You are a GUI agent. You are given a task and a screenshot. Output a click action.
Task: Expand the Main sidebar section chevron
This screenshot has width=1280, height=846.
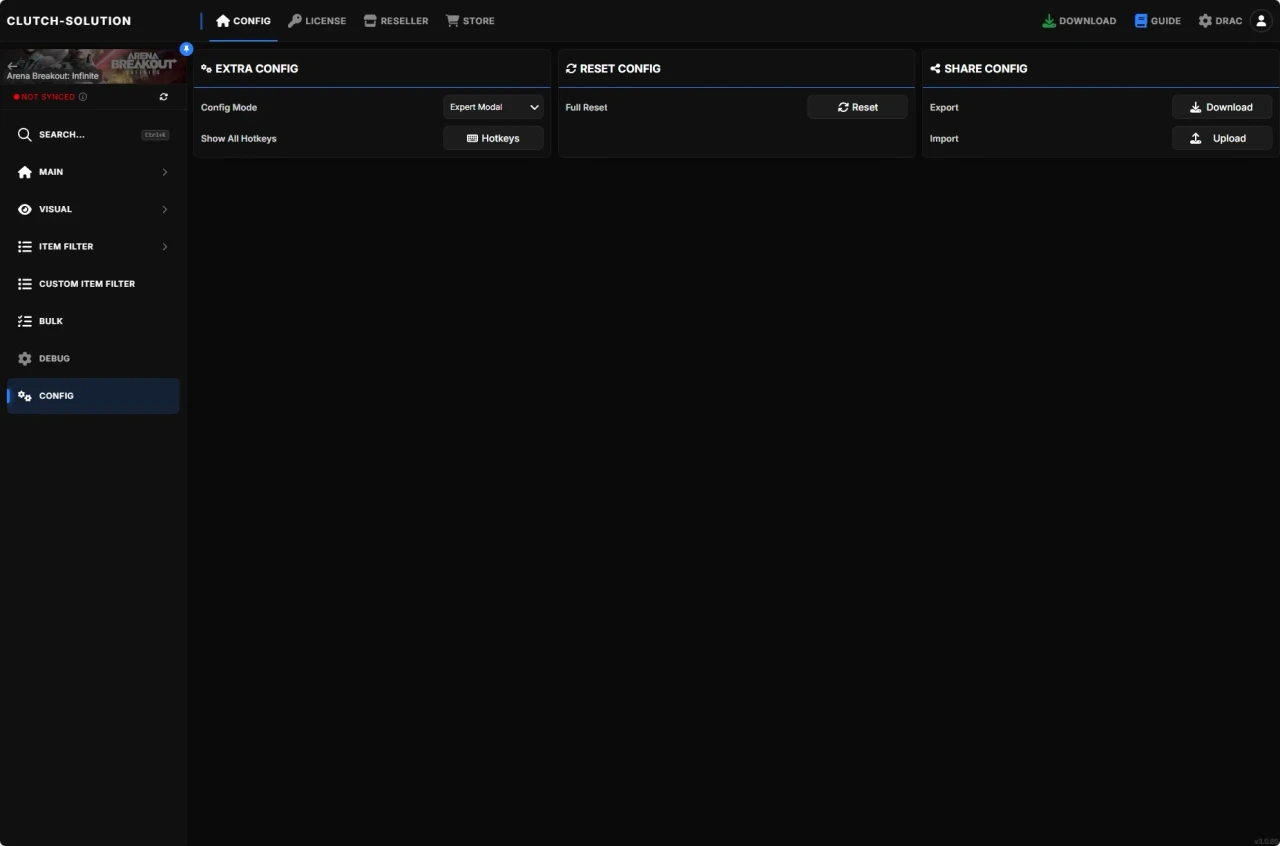coord(164,172)
